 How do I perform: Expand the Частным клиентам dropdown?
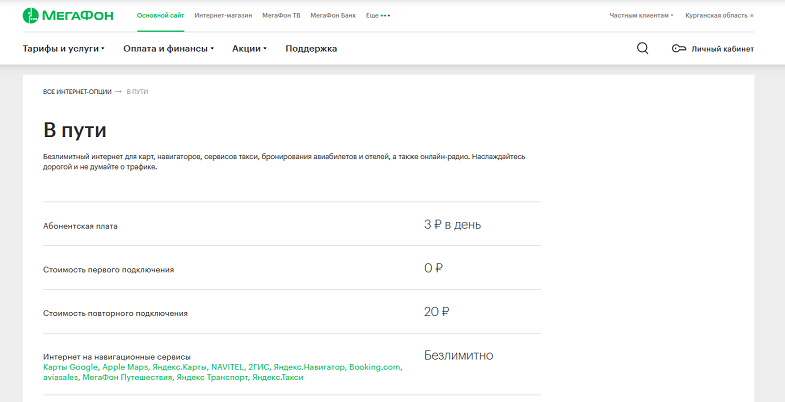click(x=641, y=16)
